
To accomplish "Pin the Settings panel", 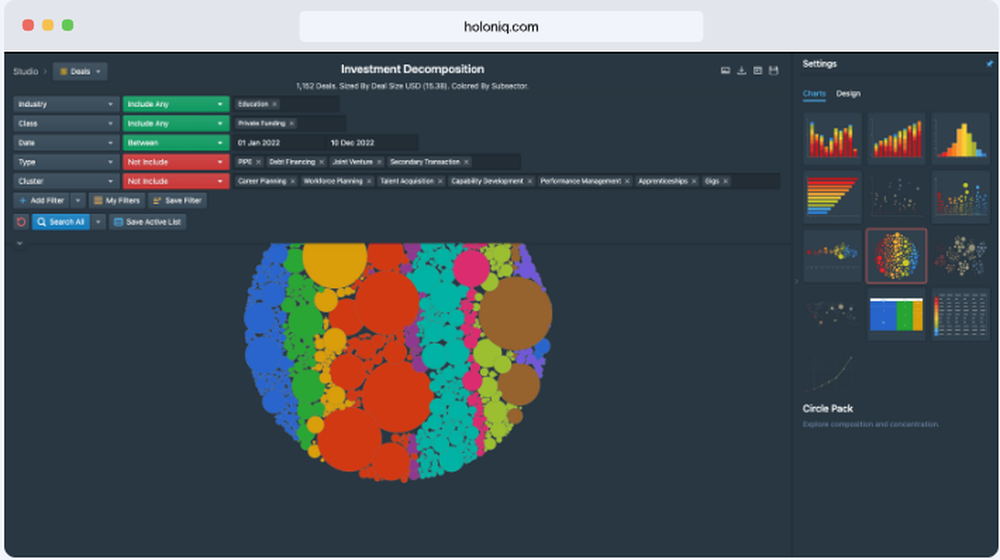I will 989,64.
